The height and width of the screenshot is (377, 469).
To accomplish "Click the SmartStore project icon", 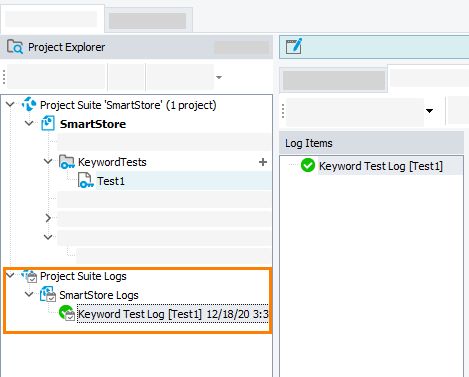I will pos(48,123).
